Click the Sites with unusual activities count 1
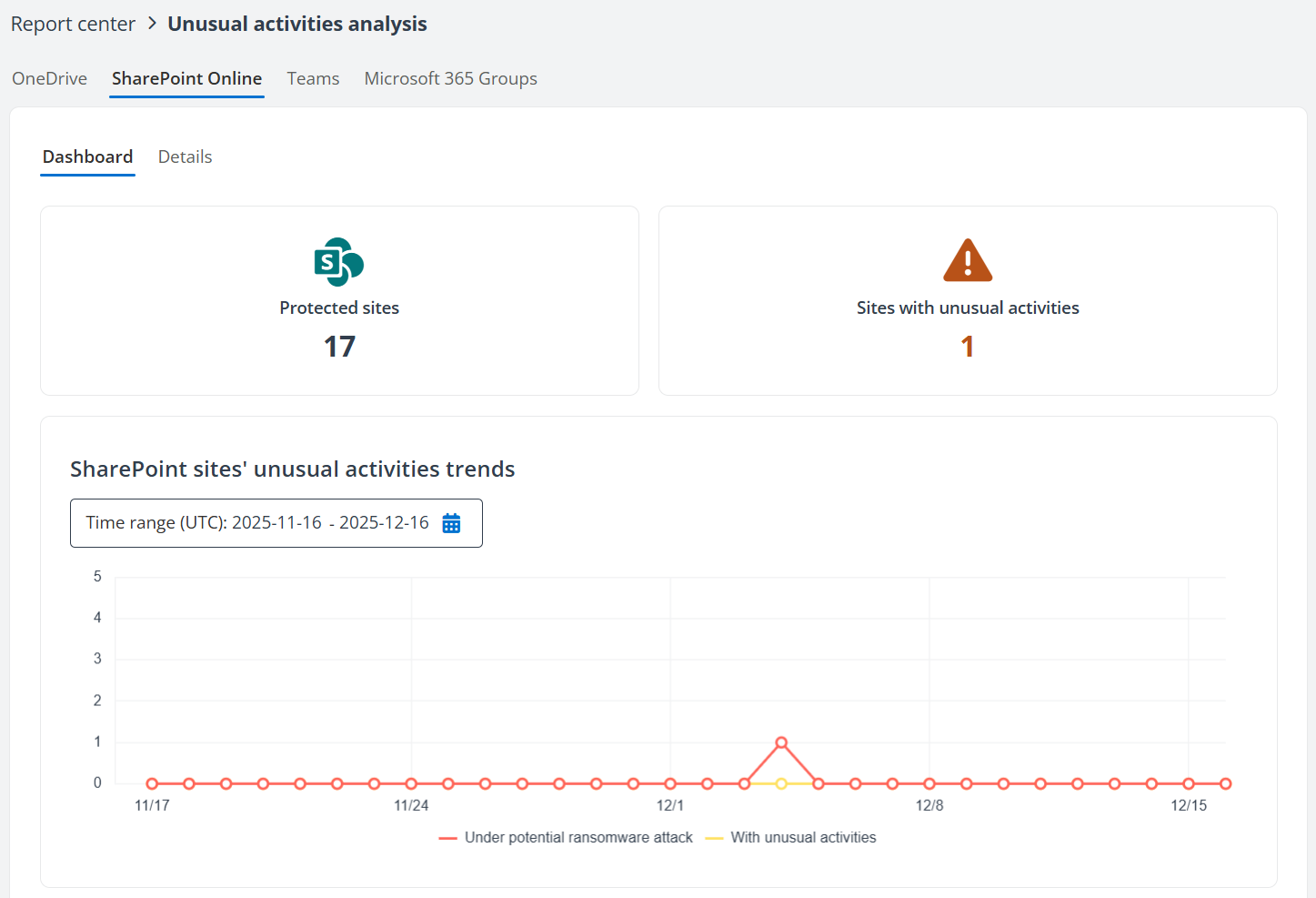Screen dimensions: 1316x898 [968, 347]
